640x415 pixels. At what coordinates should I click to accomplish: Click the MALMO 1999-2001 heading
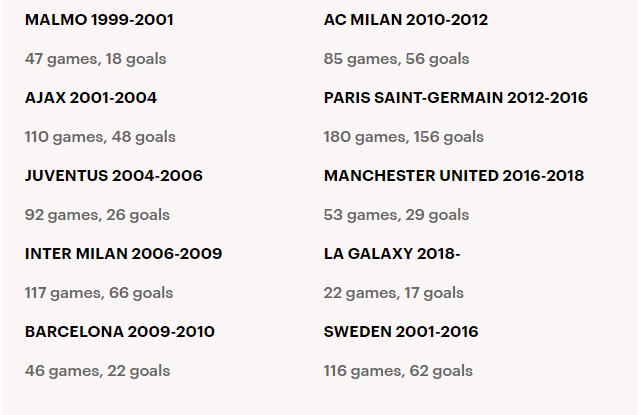pos(99,20)
